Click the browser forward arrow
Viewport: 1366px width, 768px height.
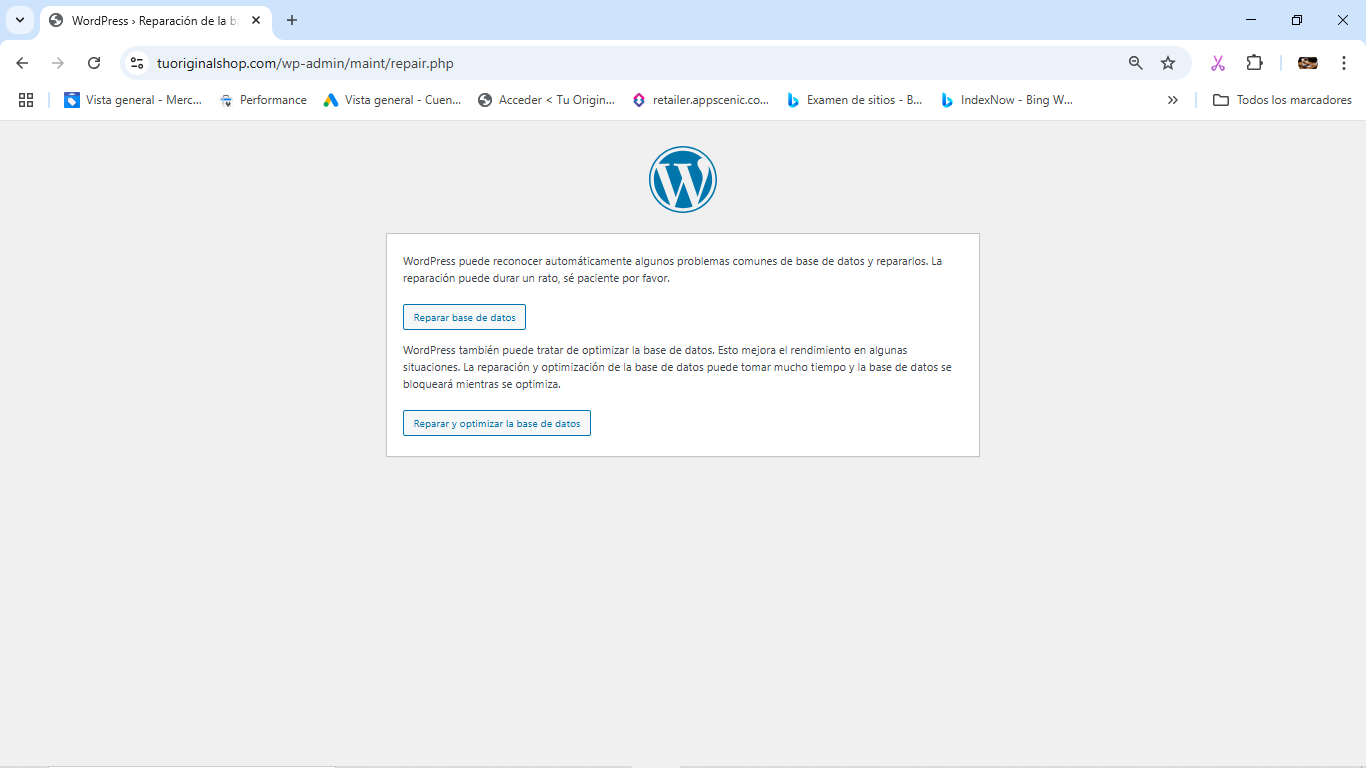point(58,63)
